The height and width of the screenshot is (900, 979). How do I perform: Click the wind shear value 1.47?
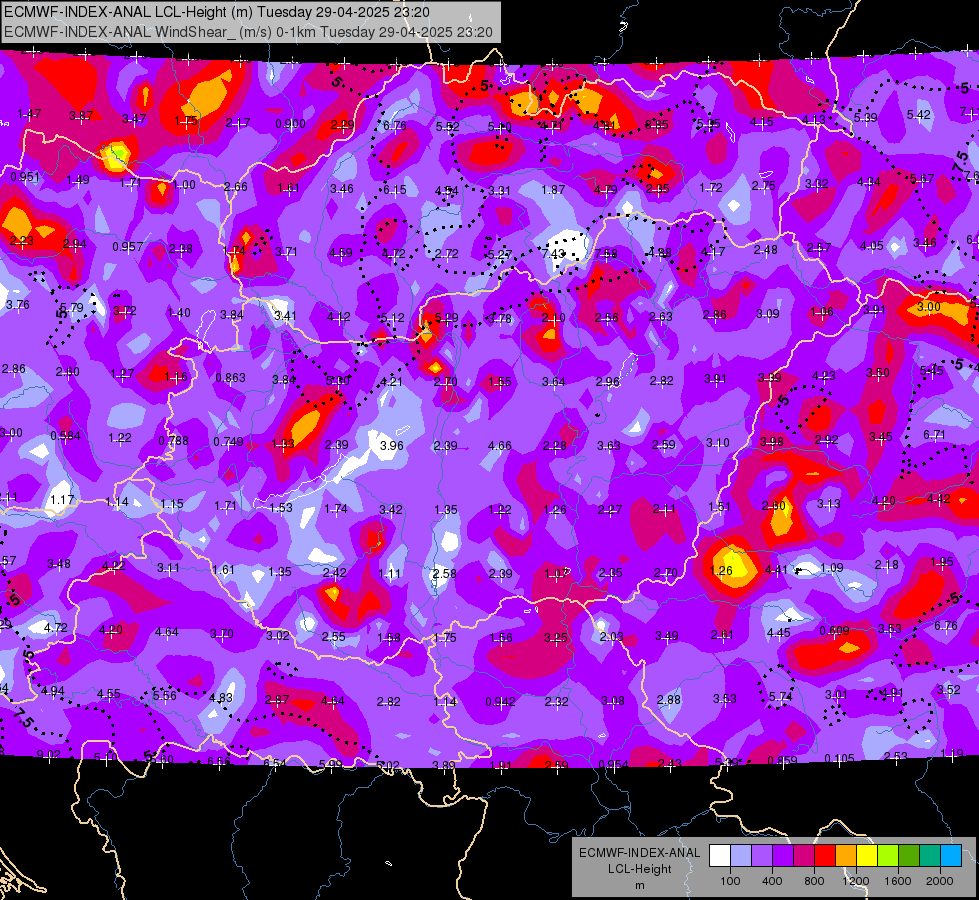point(29,114)
